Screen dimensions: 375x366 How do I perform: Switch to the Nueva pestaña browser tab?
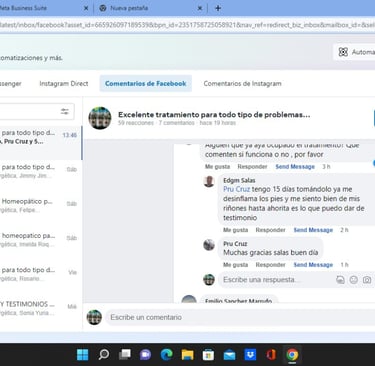[x=150, y=8]
